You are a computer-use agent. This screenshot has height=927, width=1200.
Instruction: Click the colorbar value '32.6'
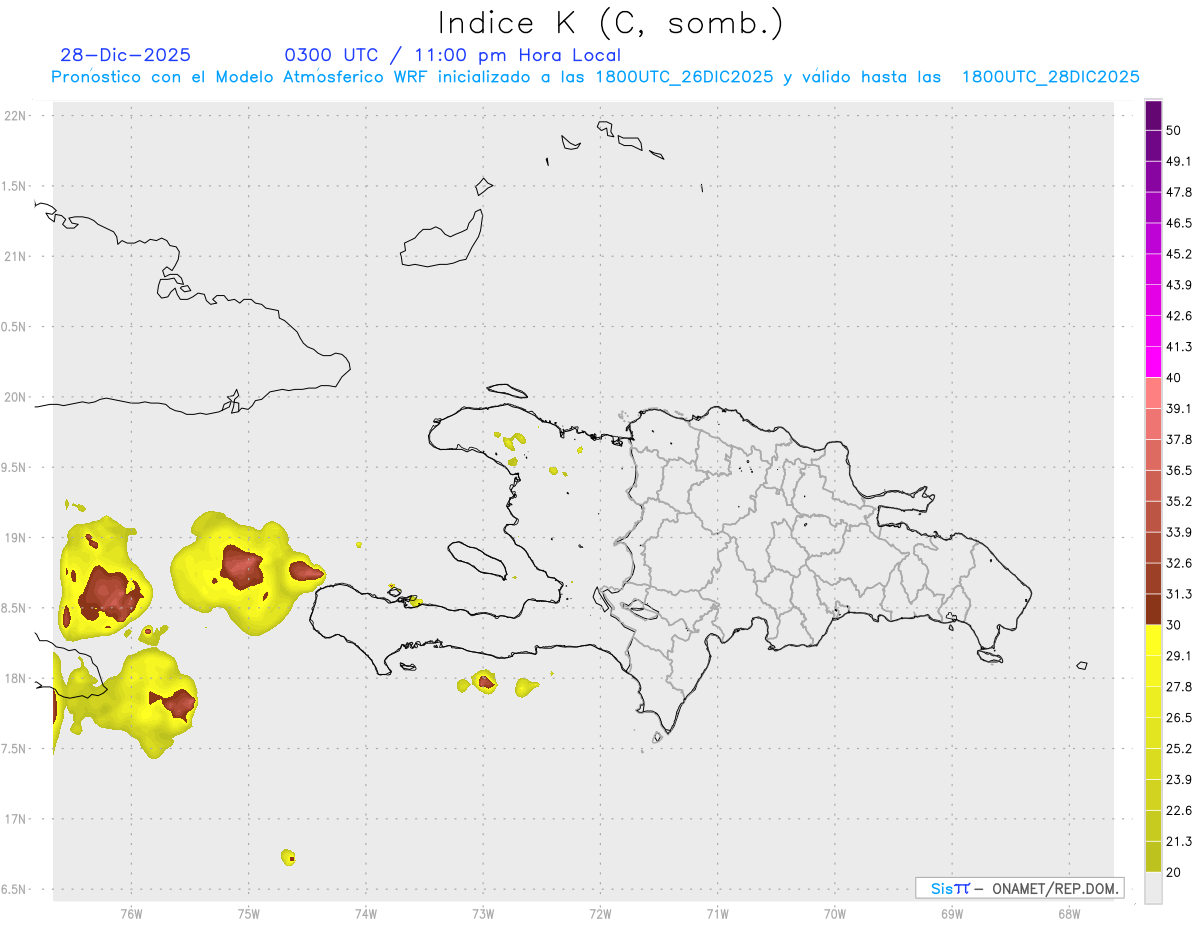(1179, 563)
